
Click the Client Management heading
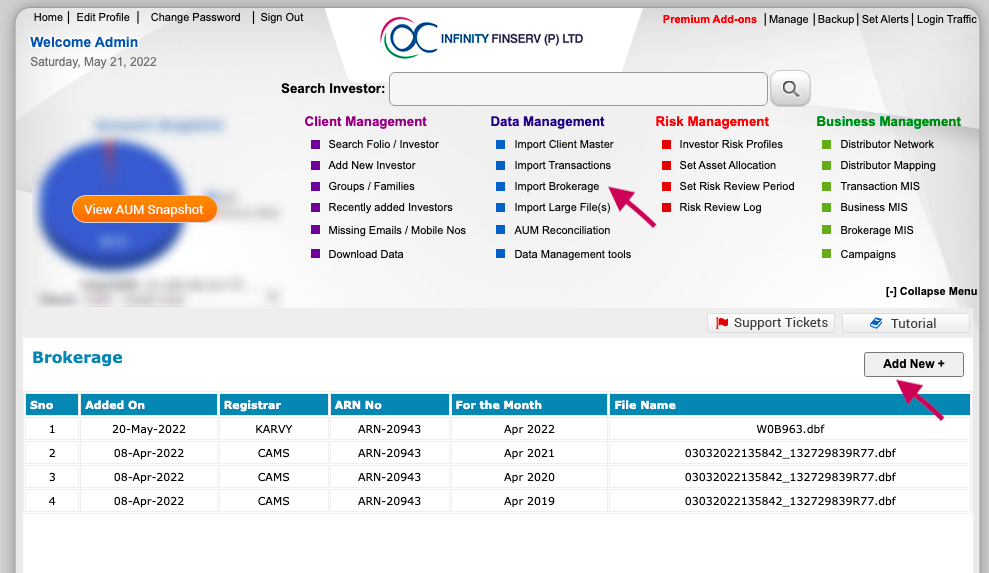coord(365,121)
